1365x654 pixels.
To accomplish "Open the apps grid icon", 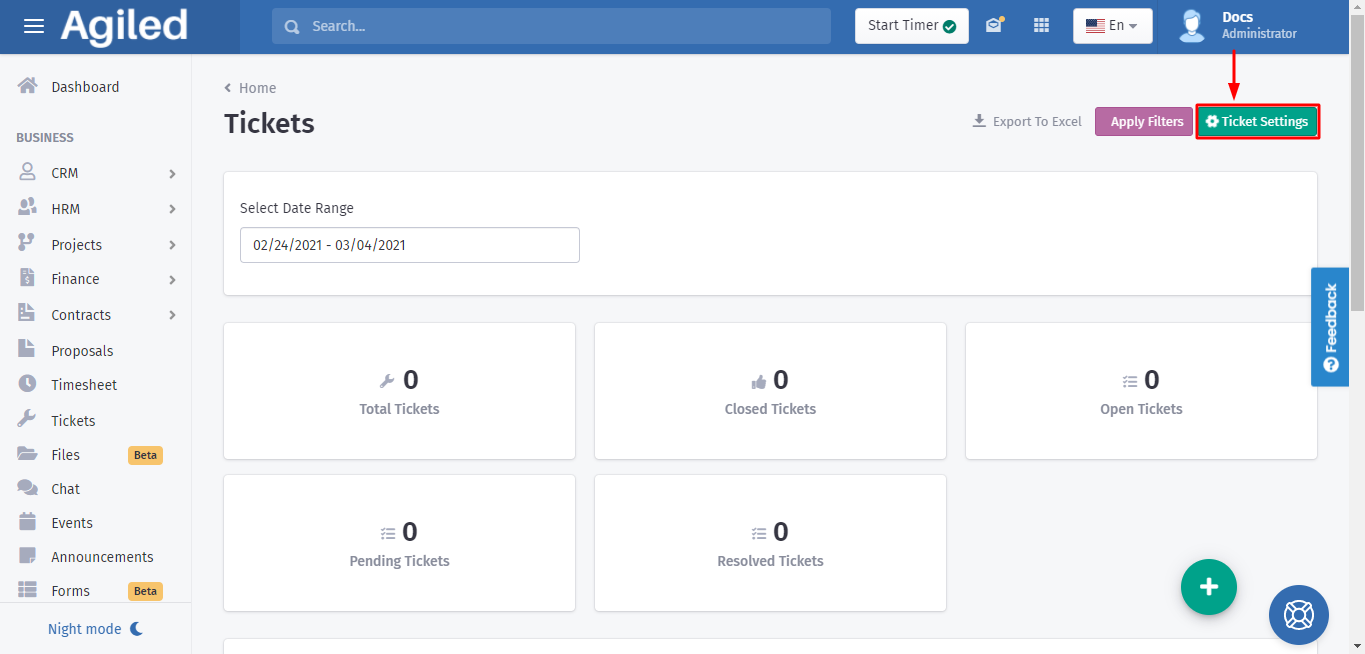I will click(1041, 26).
